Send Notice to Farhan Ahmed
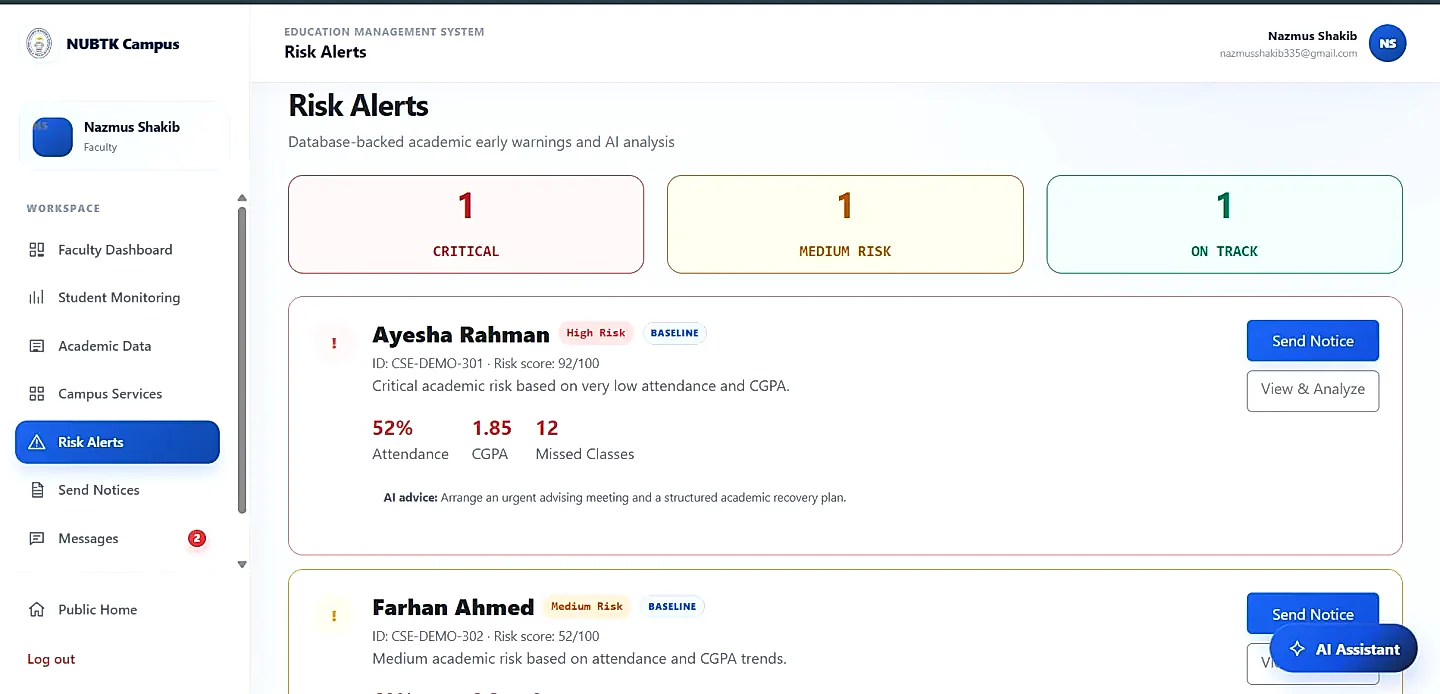 pyautogui.click(x=1312, y=613)
